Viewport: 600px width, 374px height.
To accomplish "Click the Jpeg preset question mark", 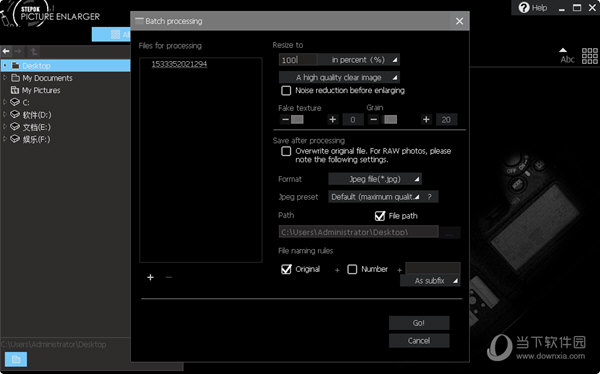I will coord(430,196).
